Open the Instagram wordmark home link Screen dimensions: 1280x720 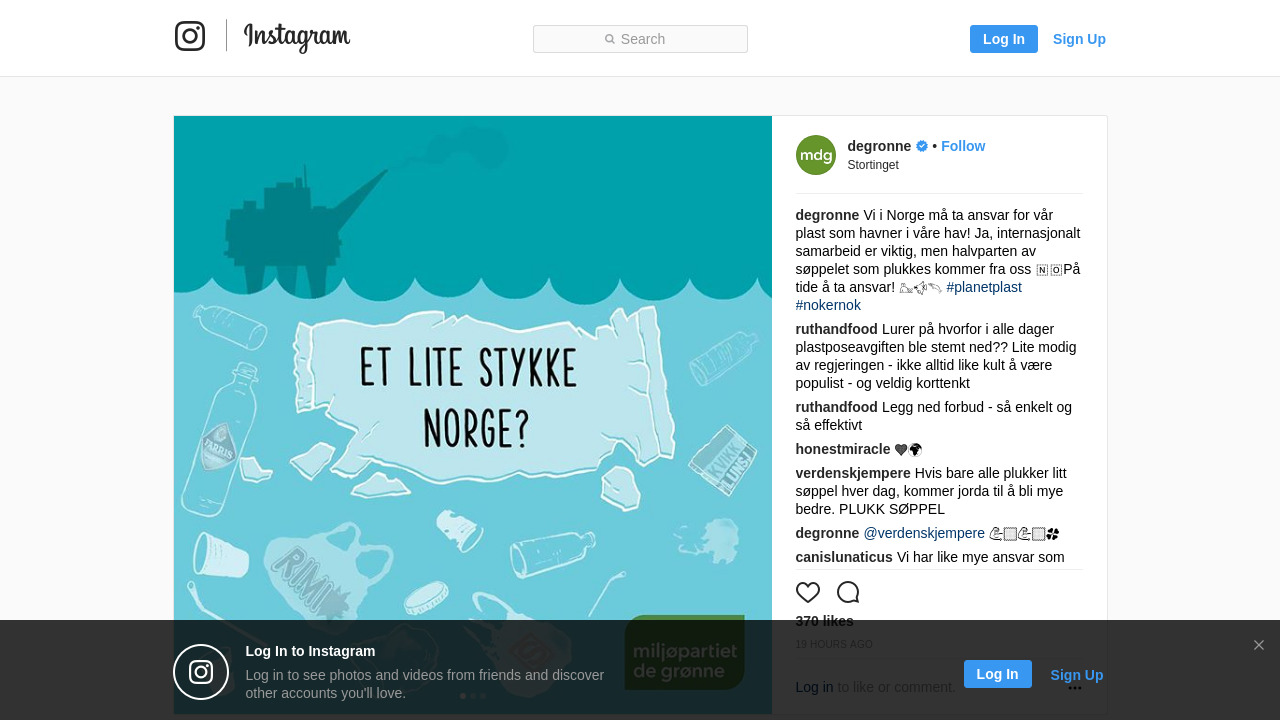[x=297, y=37]
